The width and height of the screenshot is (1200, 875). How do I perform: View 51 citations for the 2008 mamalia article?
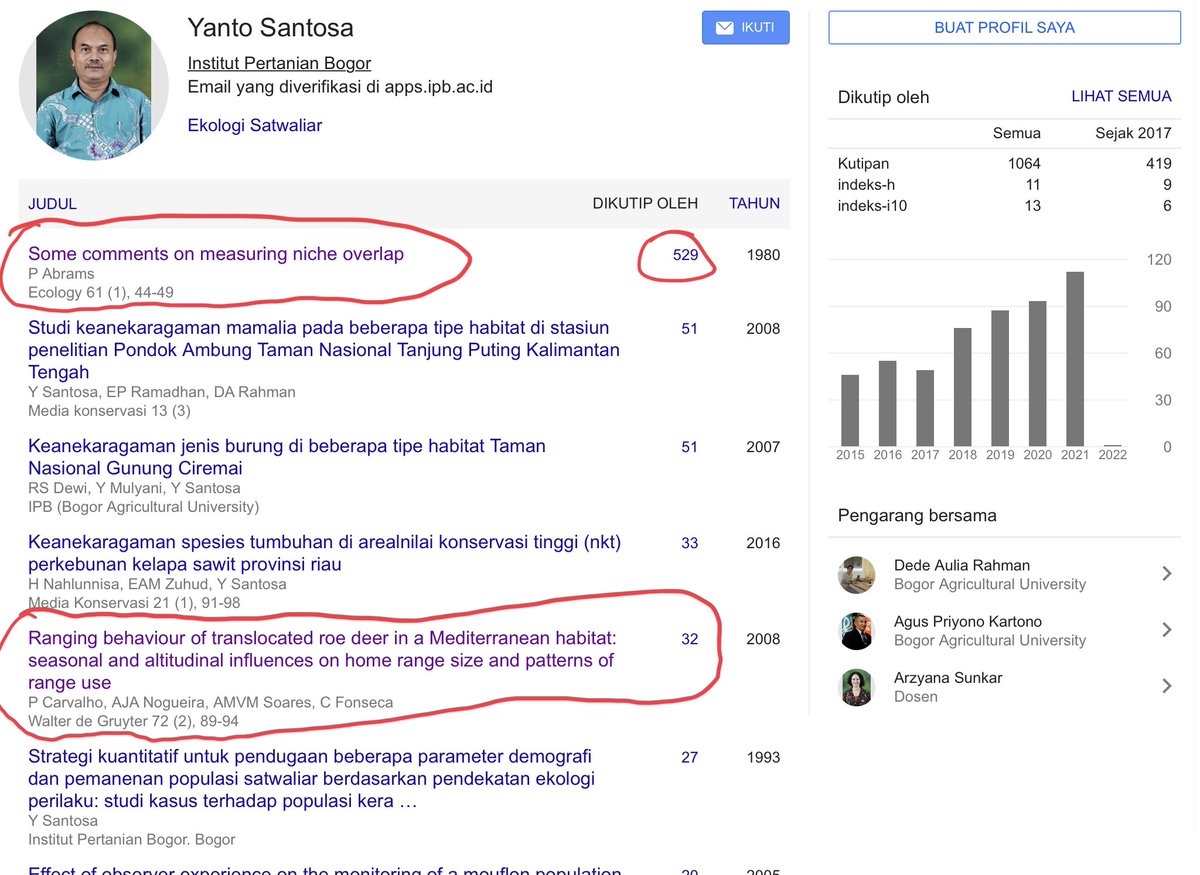(x=689, y=329)
